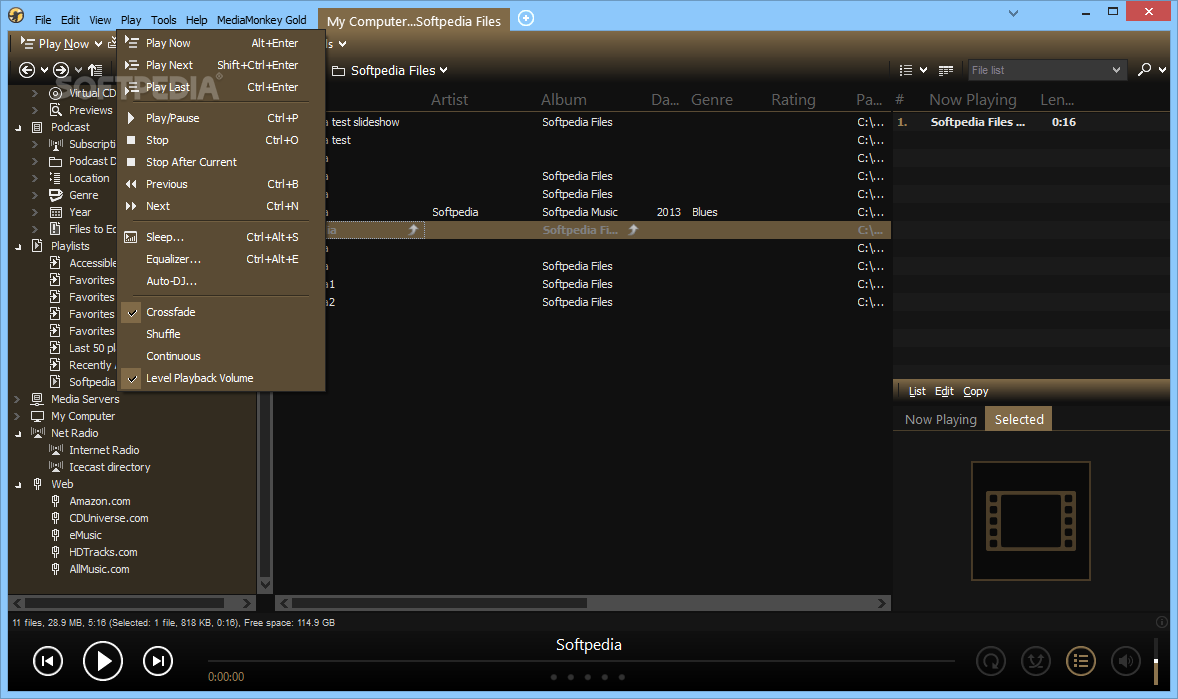Click the Forward navigation arrow icon
The width and height of the screenshot is (1178, 699).
pyautogui.click(x=61, y=70)
